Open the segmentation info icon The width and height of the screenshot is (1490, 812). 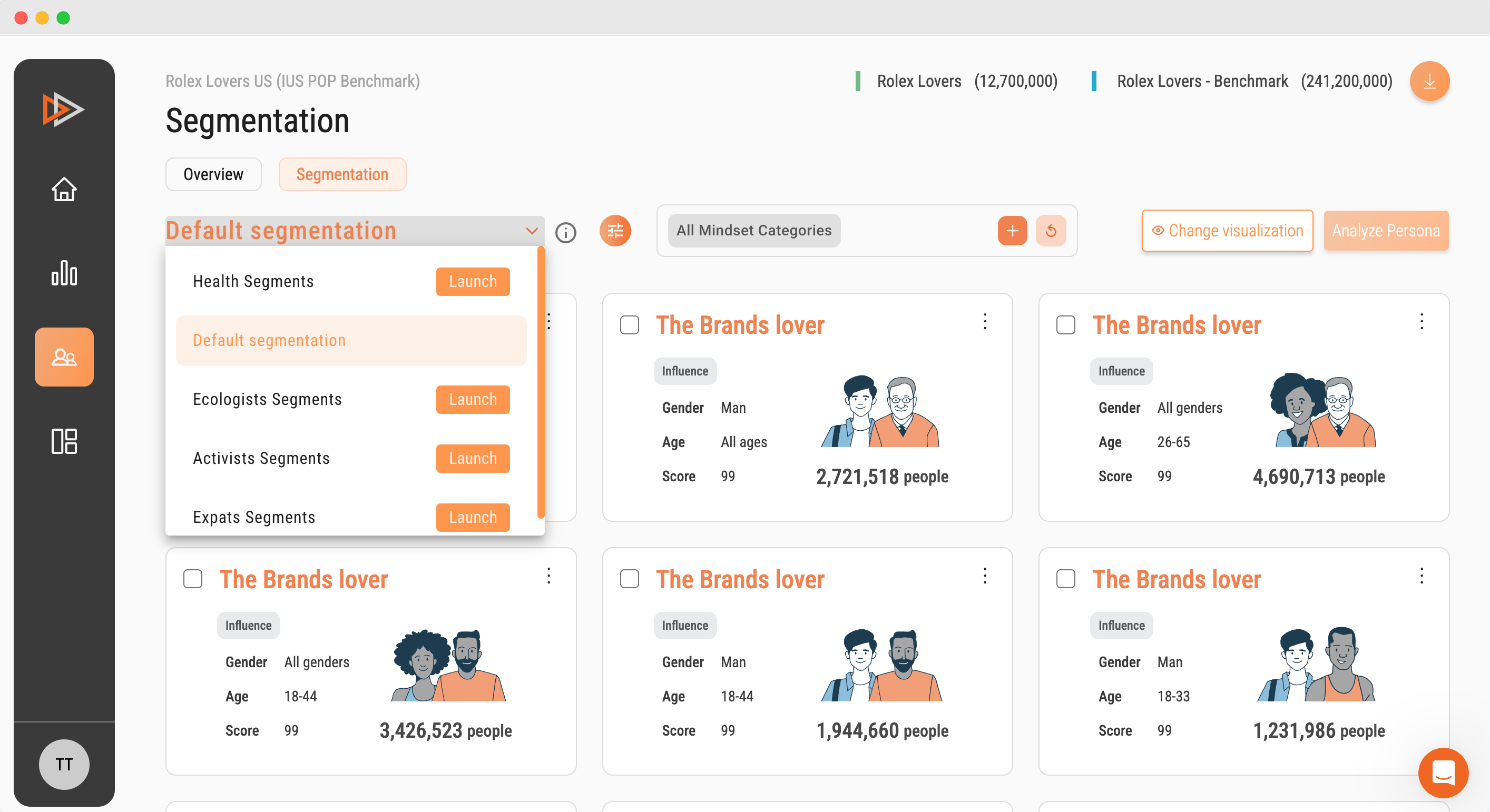click(565, 232)
